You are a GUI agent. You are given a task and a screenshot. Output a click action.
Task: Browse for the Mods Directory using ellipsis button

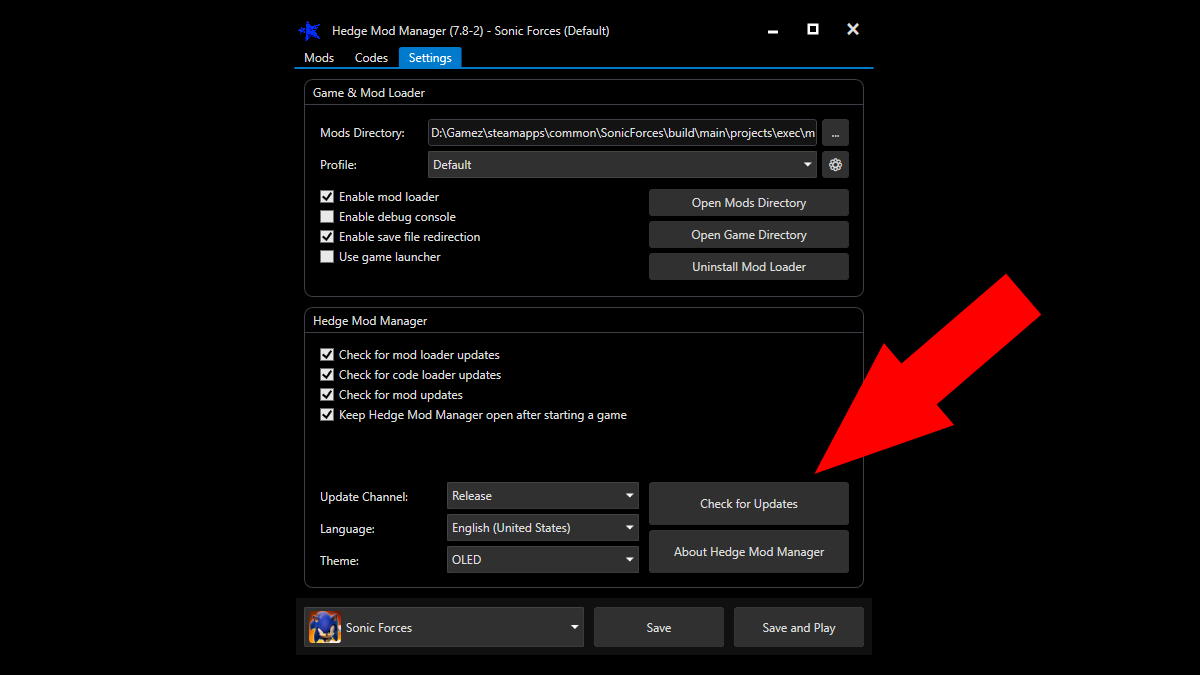835,132
